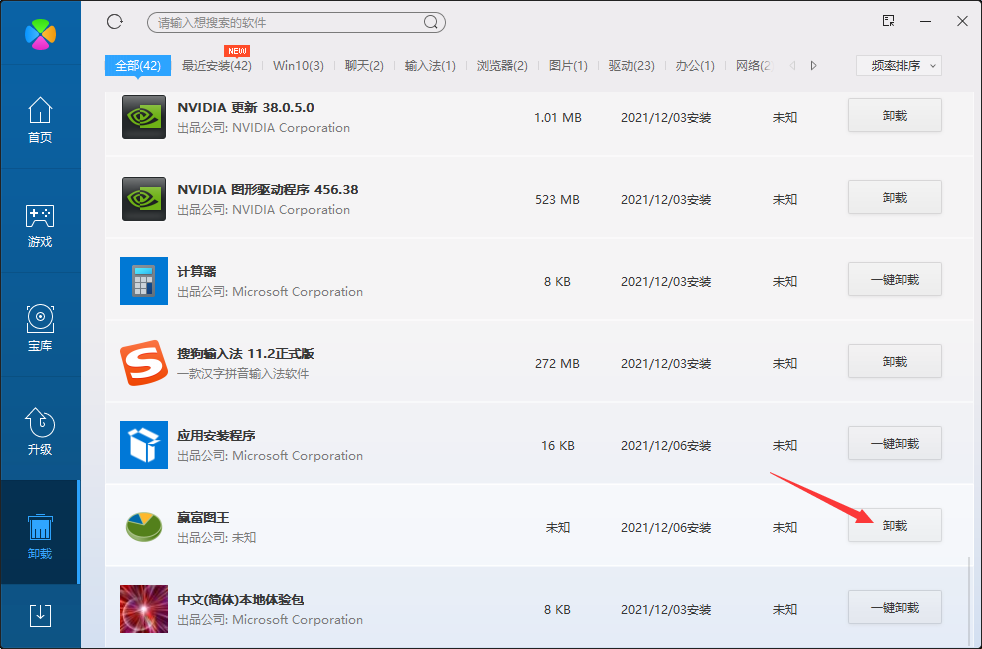
Task: Uninstall 赢富图王
Action: click(895, 526)
